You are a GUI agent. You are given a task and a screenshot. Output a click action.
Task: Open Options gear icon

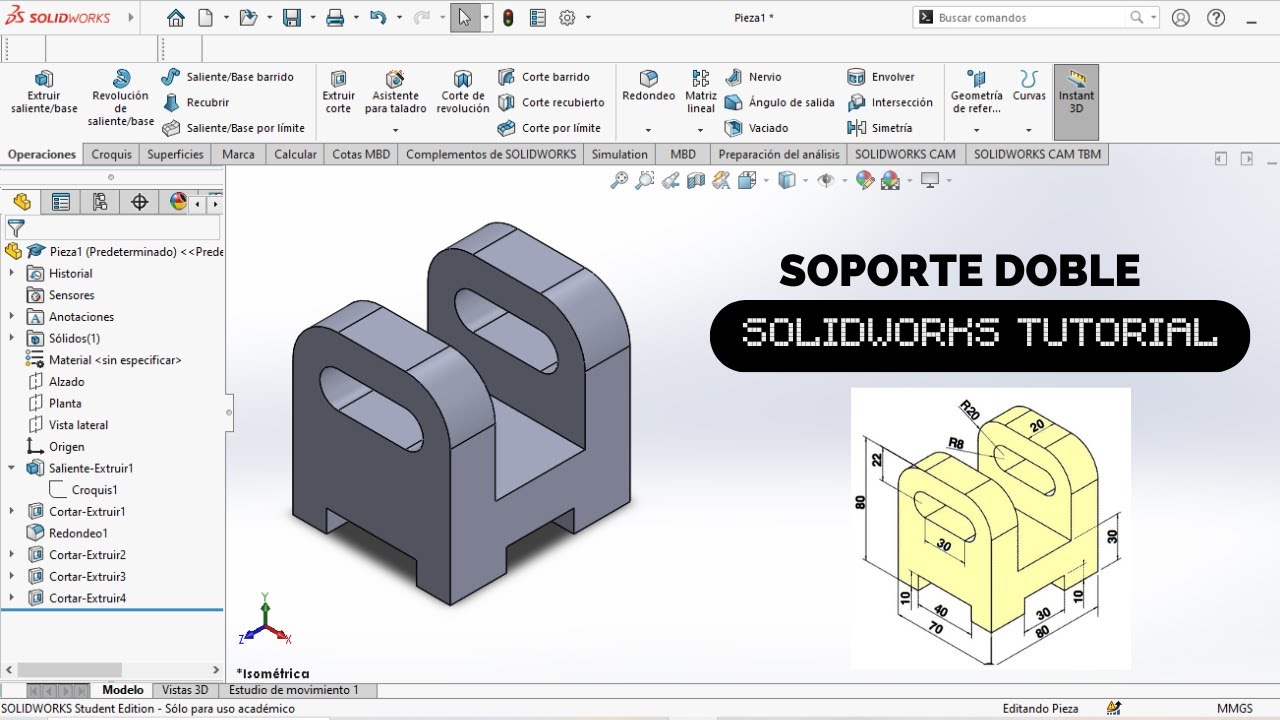(x=567, y=17)
